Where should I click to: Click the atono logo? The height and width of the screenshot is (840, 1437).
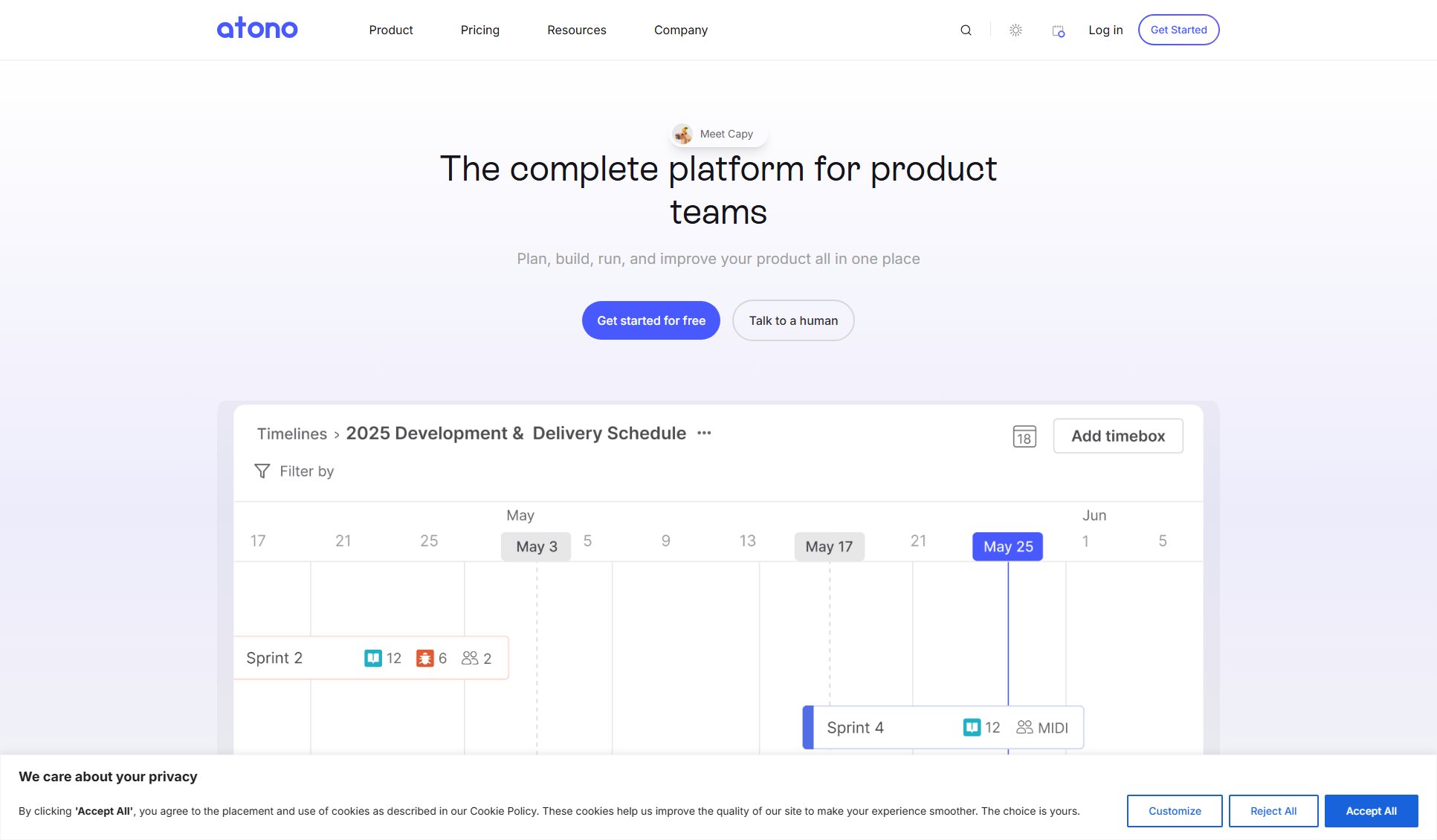click(257, 28)
